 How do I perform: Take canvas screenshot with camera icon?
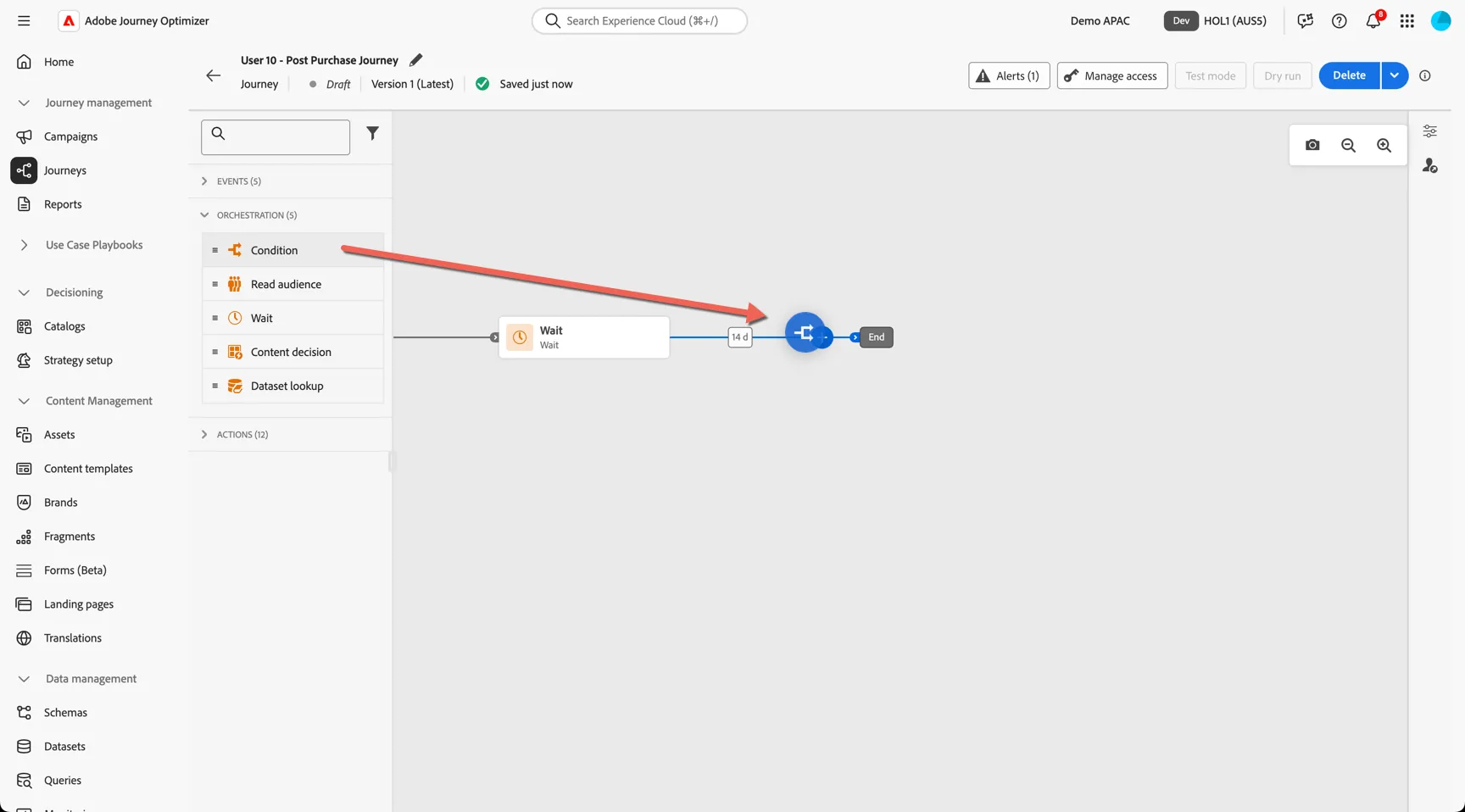coord(1312,145)
